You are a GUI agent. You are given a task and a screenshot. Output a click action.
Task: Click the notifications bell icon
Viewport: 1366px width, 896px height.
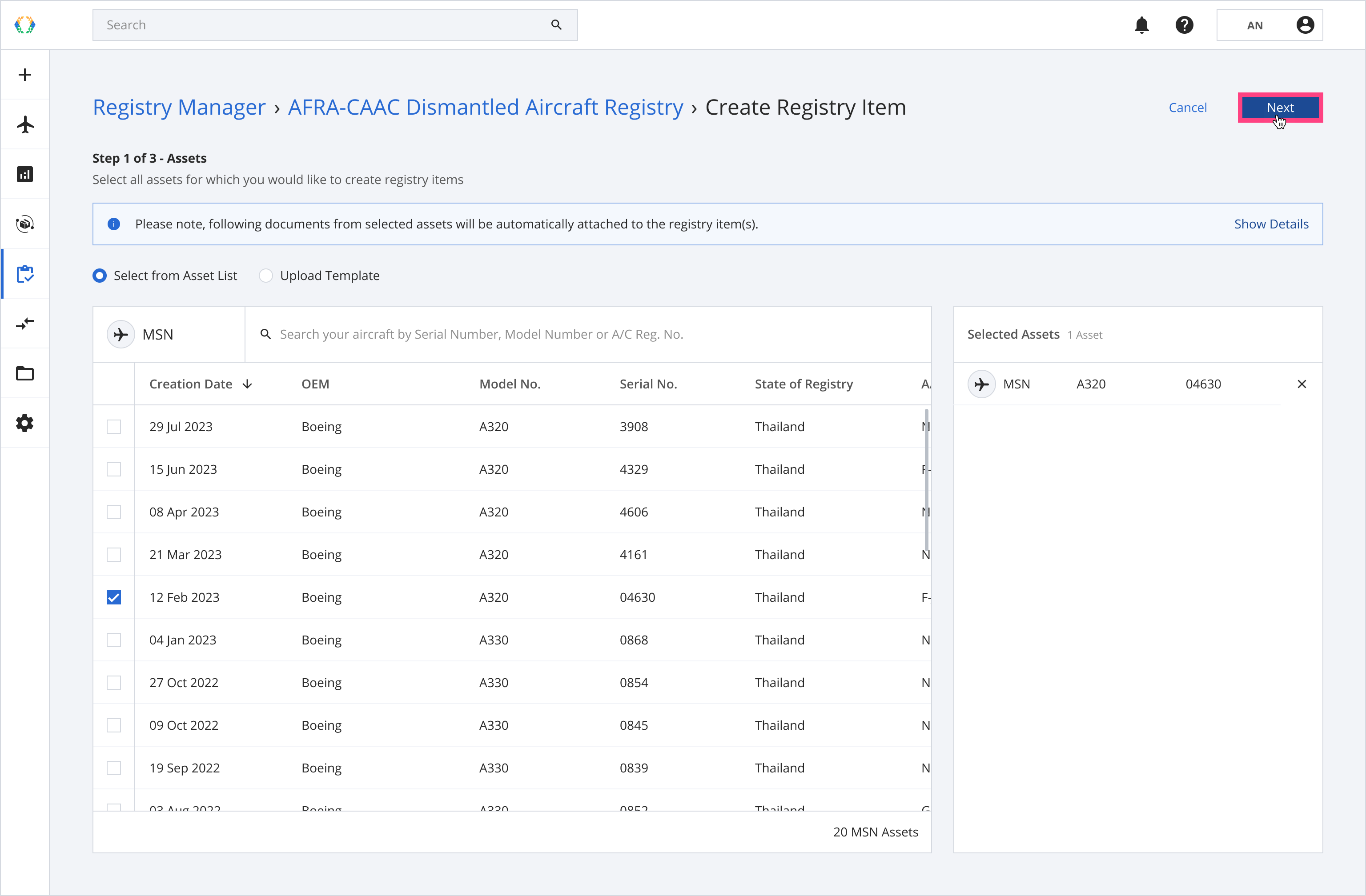[1141, 25]
